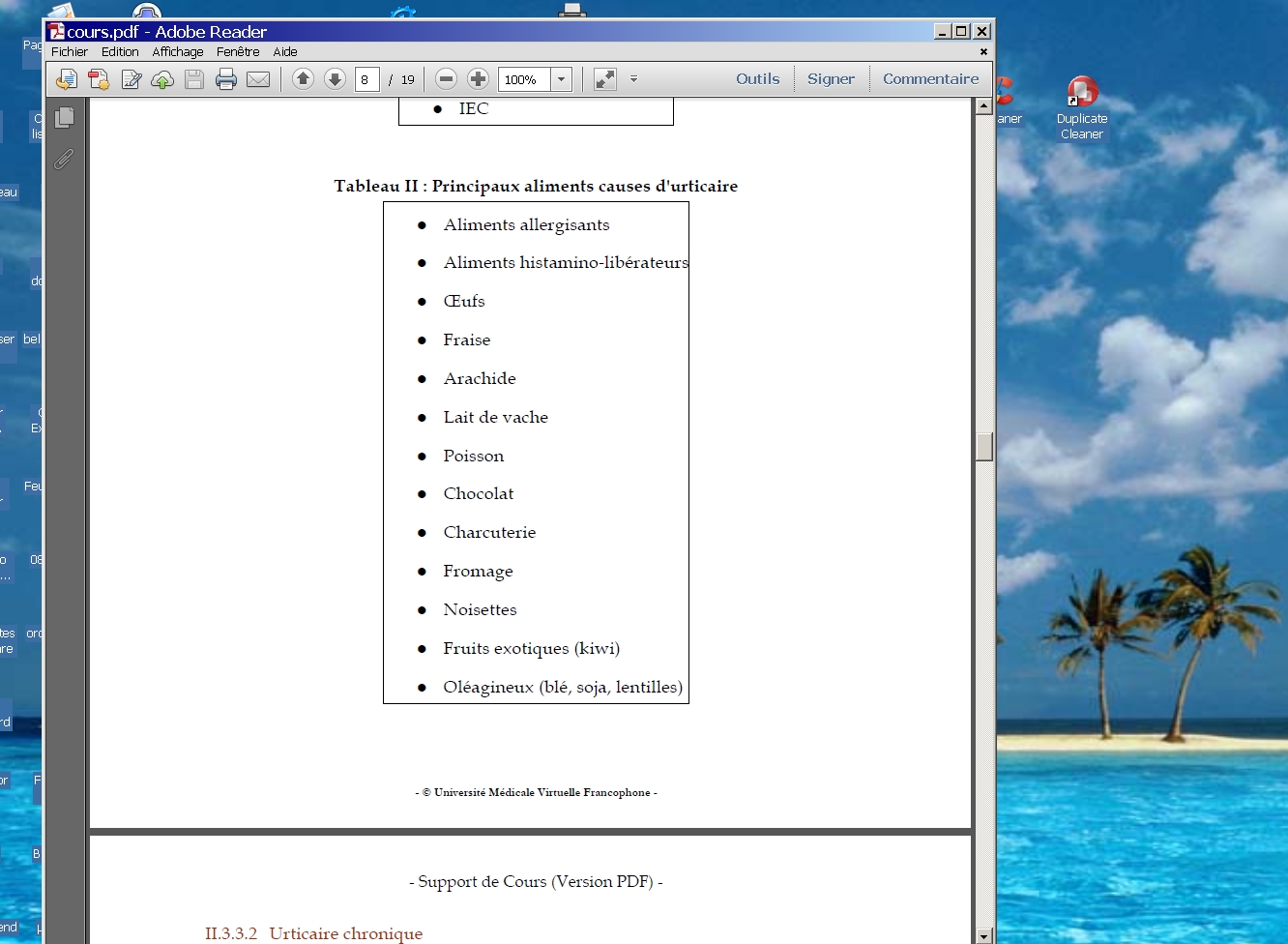The width and height of the screenshot is (1288, 944).
Task: Click the 'Chocolat' list item
Action: click(479, 493)
